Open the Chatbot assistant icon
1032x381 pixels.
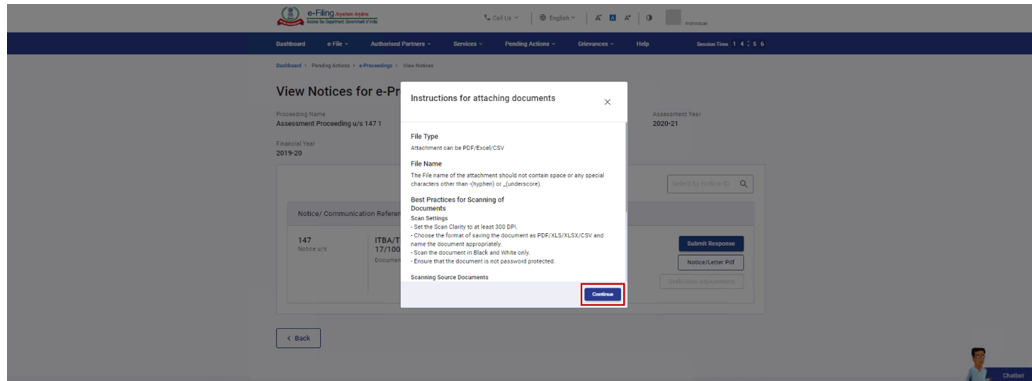[981, 363]
